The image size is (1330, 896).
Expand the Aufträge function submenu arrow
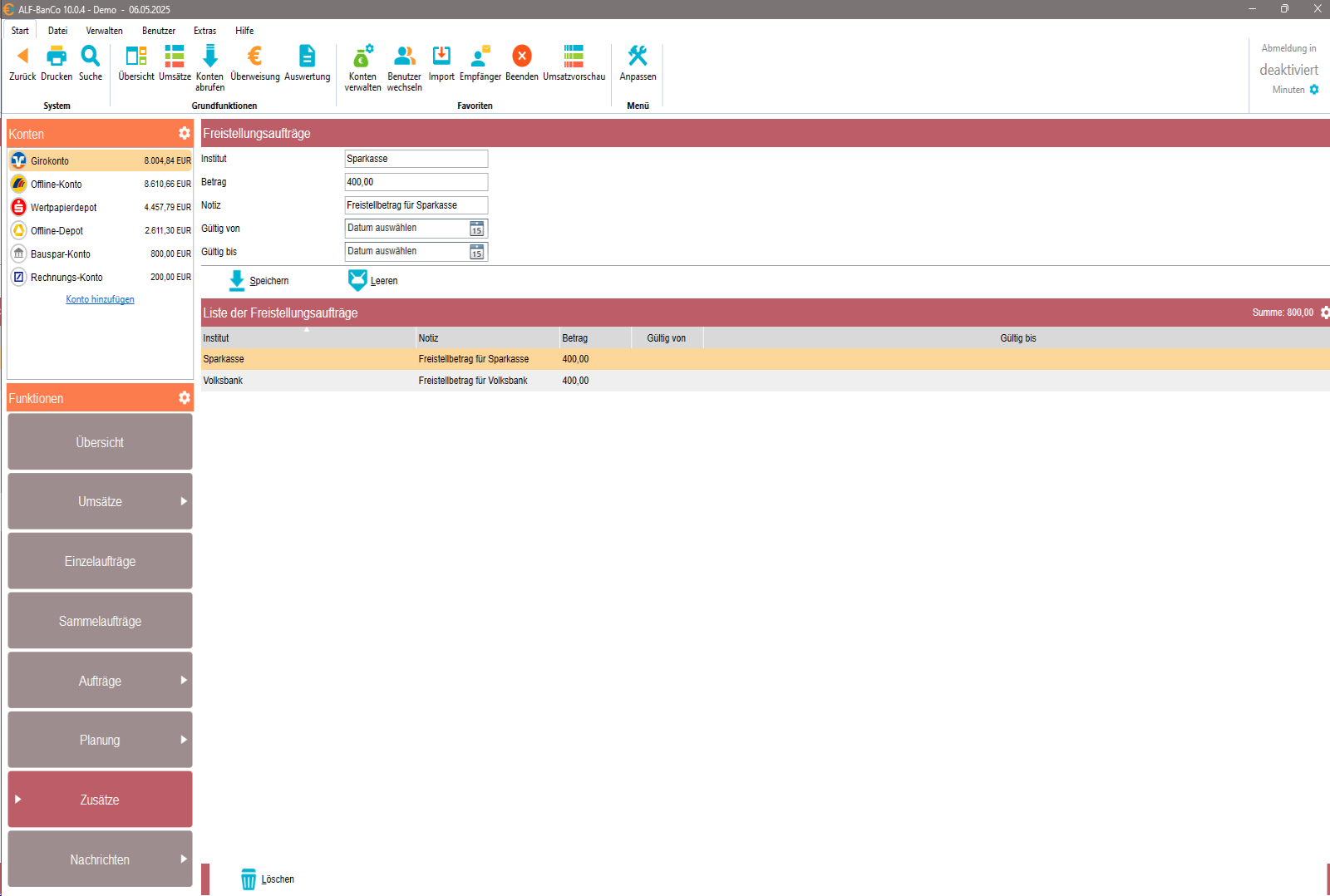click(x=184, y=680)
